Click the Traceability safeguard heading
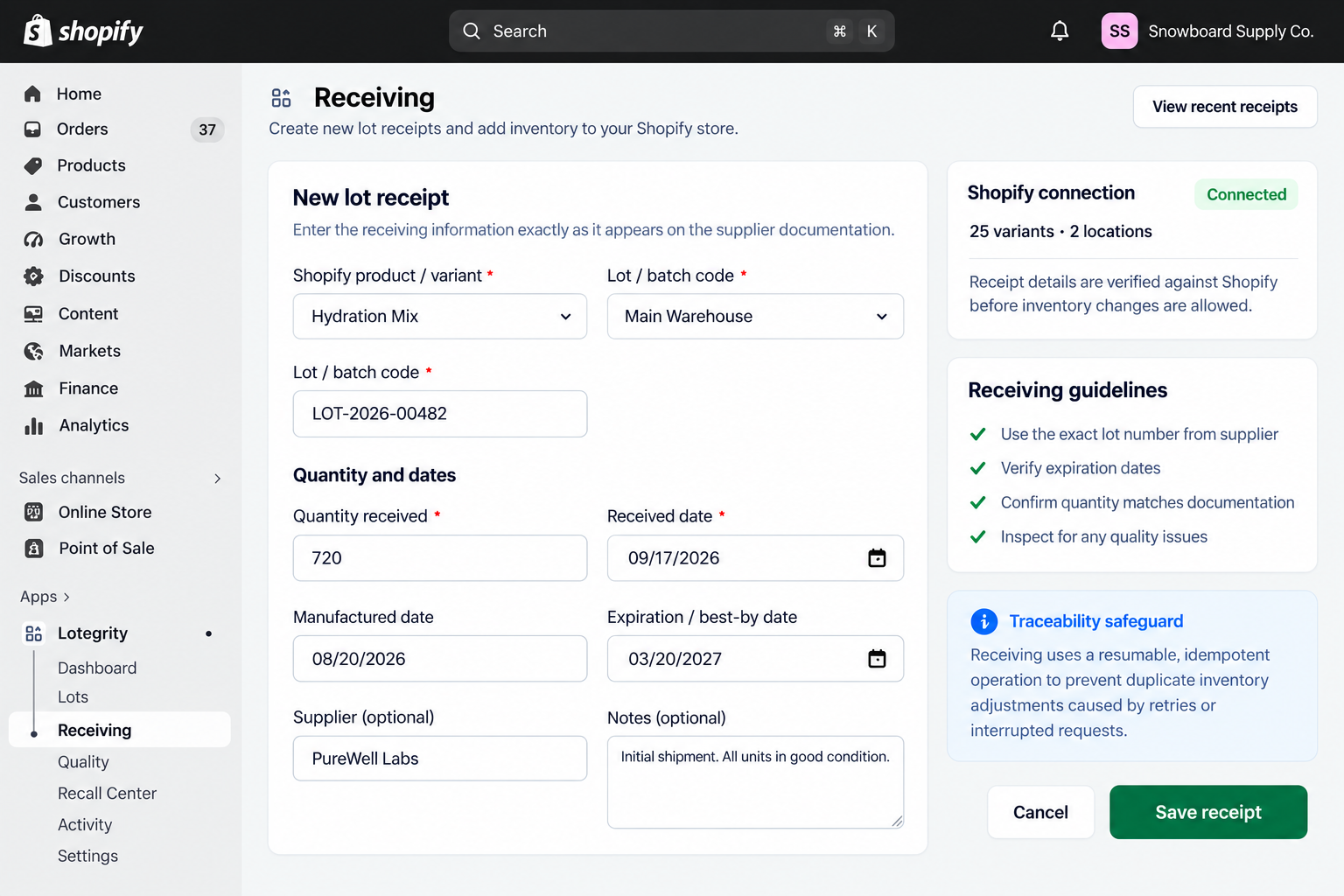1344x896 pixels. click(x=1095, y=621)
